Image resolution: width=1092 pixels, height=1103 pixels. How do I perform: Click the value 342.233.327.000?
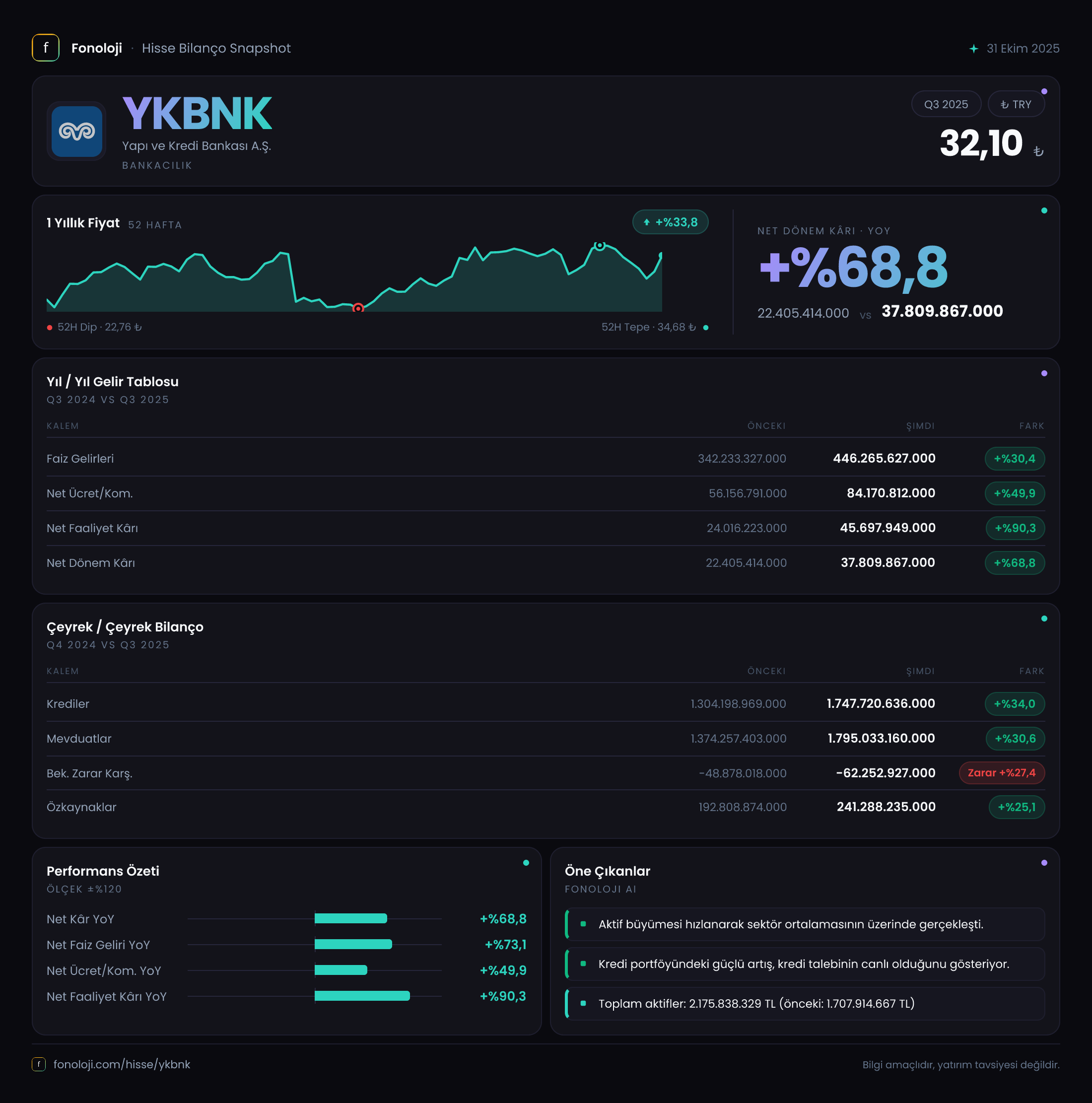click(x=742, y=459)
